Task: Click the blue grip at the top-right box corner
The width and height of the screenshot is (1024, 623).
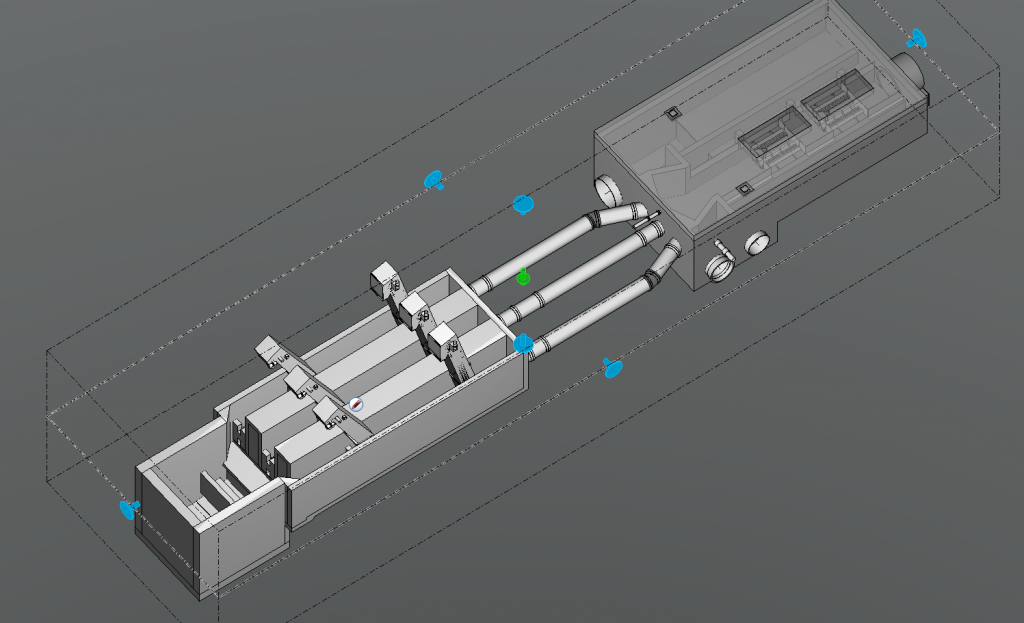Action: [916, 39]
